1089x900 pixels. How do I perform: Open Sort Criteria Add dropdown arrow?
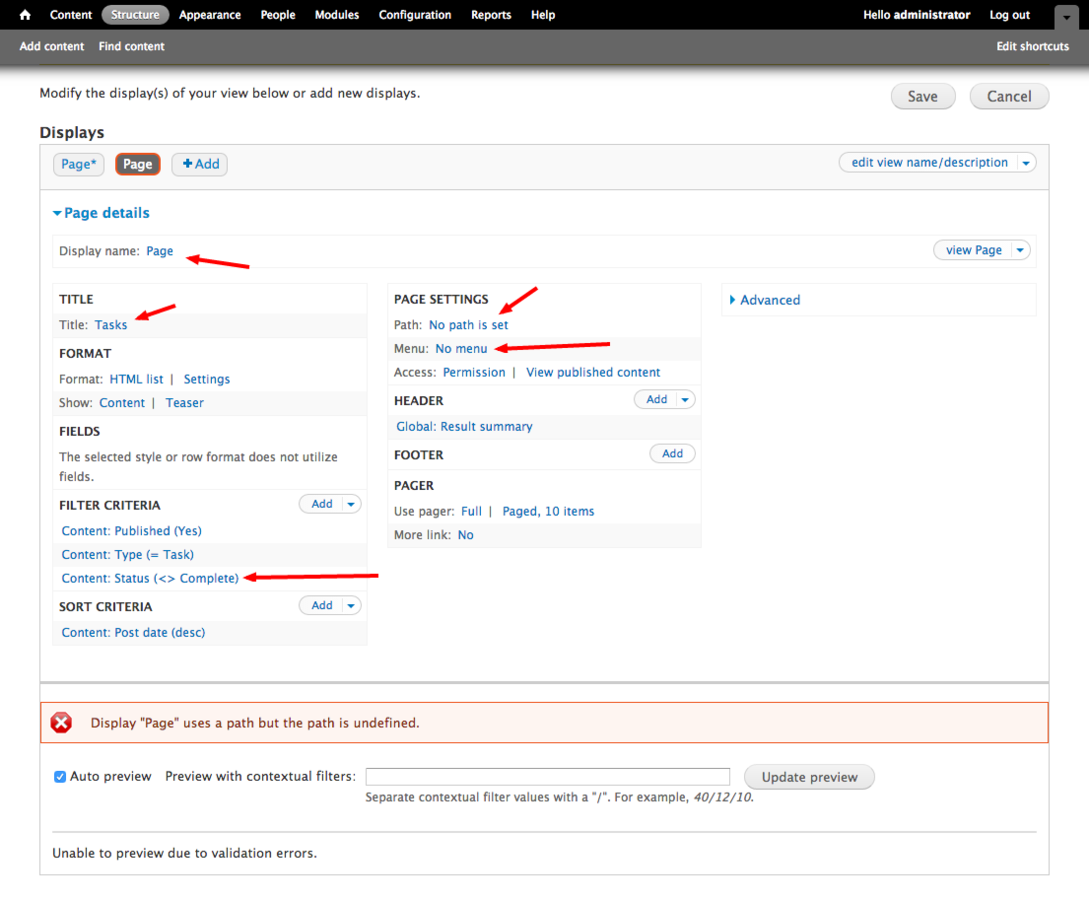pos(351,606)
